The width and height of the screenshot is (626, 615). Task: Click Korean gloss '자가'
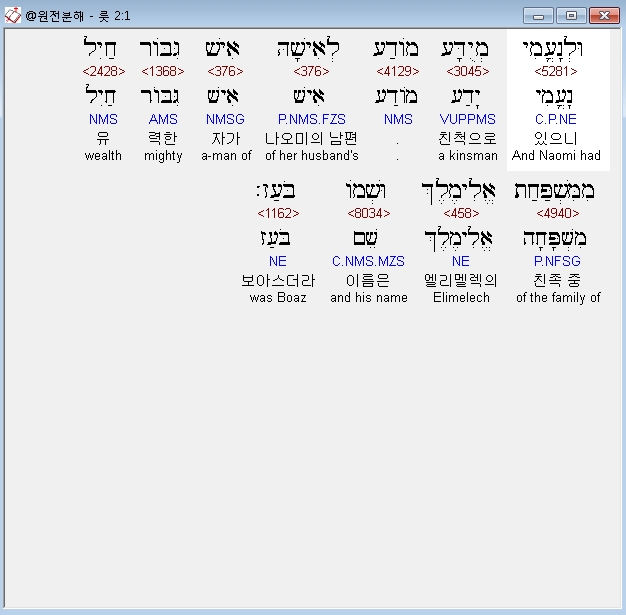tap(226, 138)
